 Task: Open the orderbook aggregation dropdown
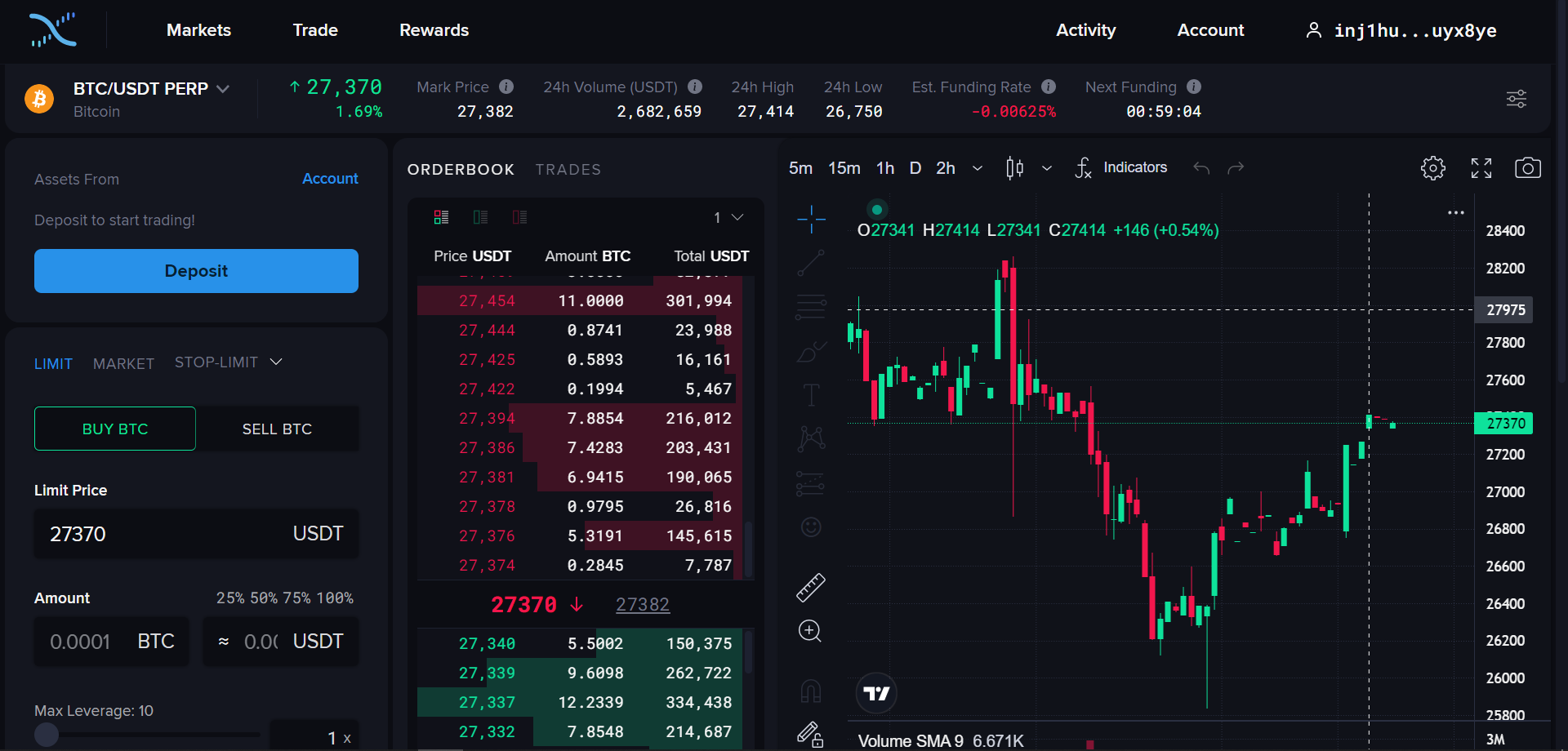728,217
